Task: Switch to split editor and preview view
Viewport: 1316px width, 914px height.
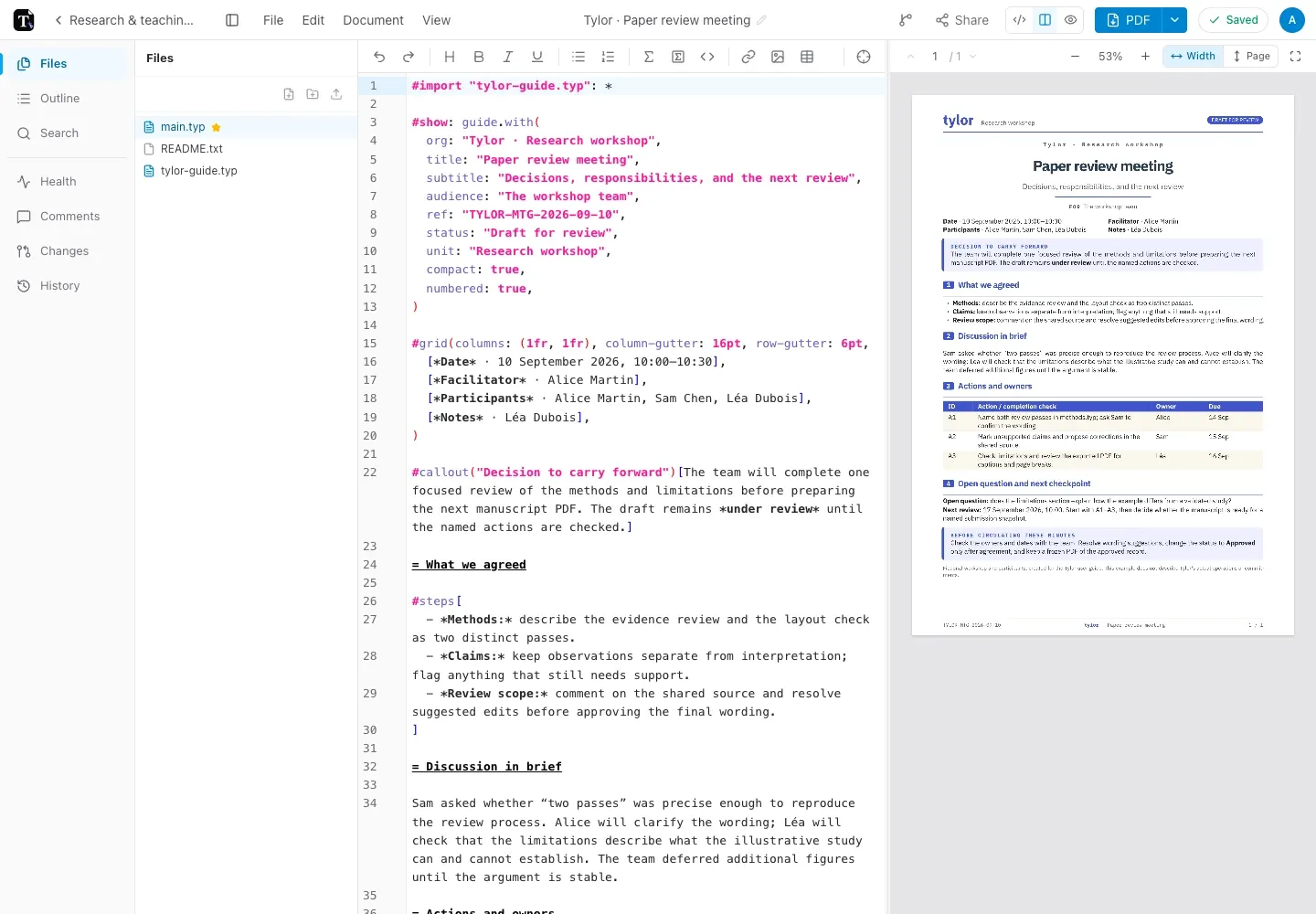Action: click(1045, 20)
